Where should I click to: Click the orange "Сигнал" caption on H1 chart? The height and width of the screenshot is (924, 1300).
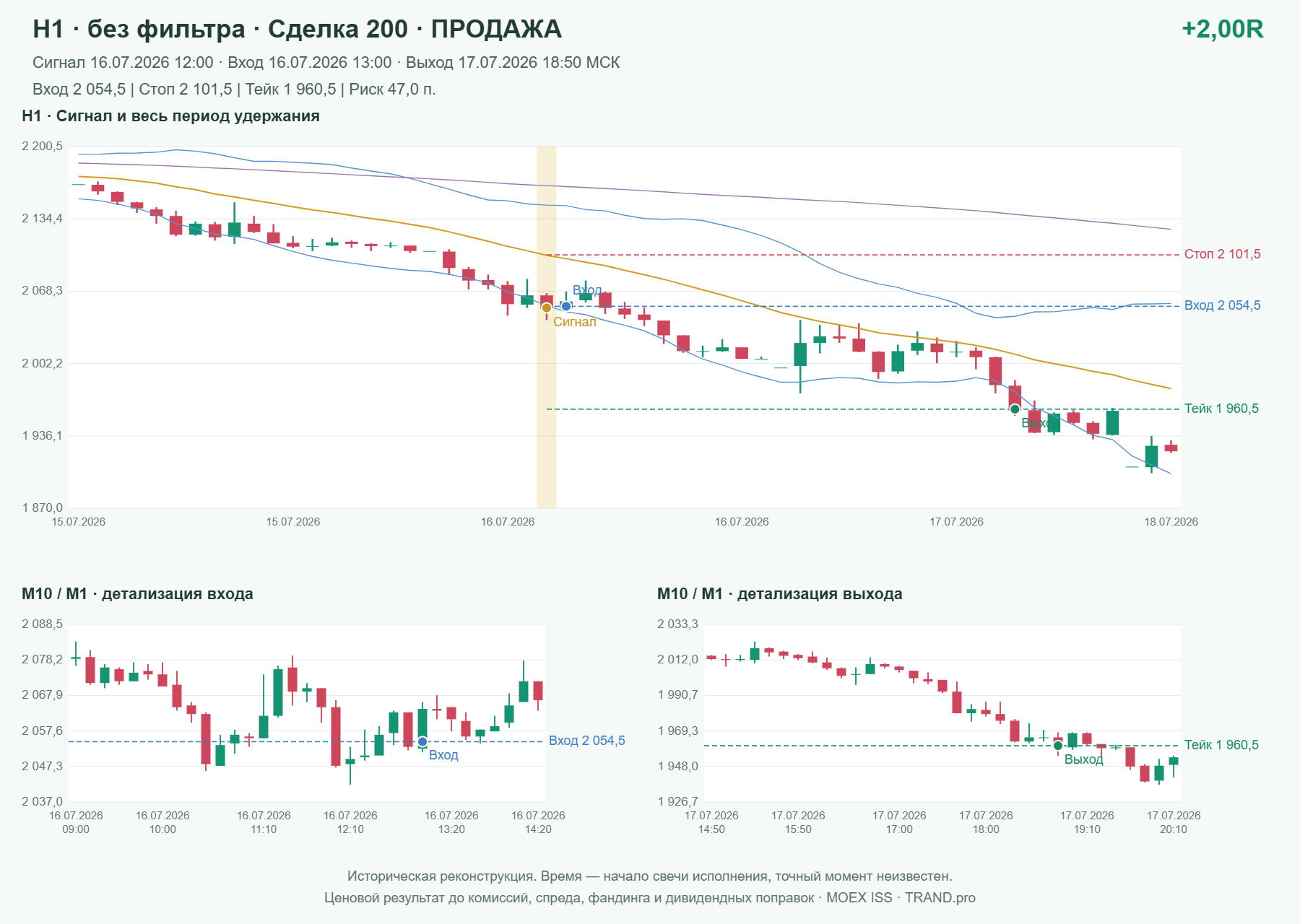pyautogui.click(x=575, y=322)
